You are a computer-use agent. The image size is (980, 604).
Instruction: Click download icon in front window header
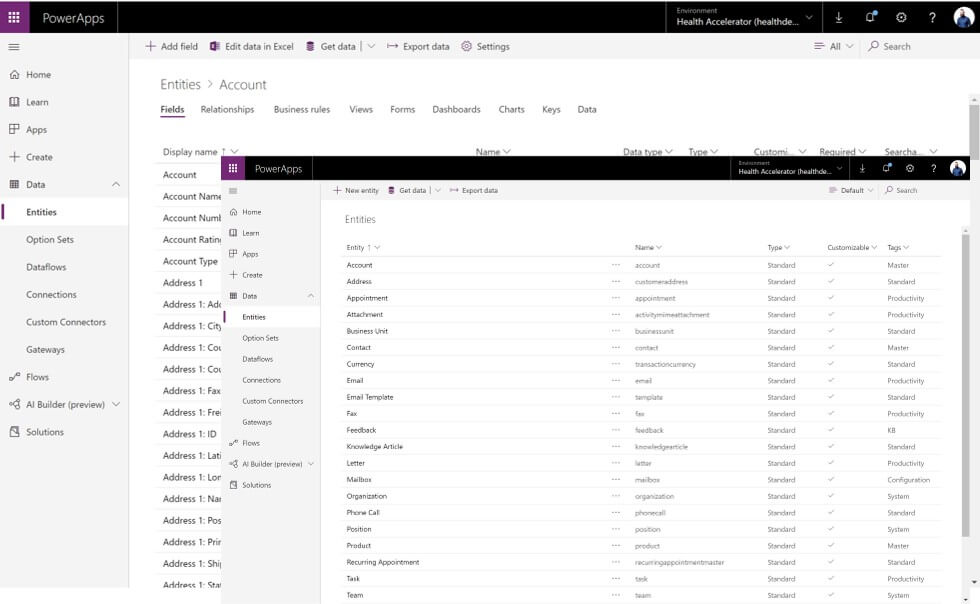pyautogui.click(x=862, y=168)
